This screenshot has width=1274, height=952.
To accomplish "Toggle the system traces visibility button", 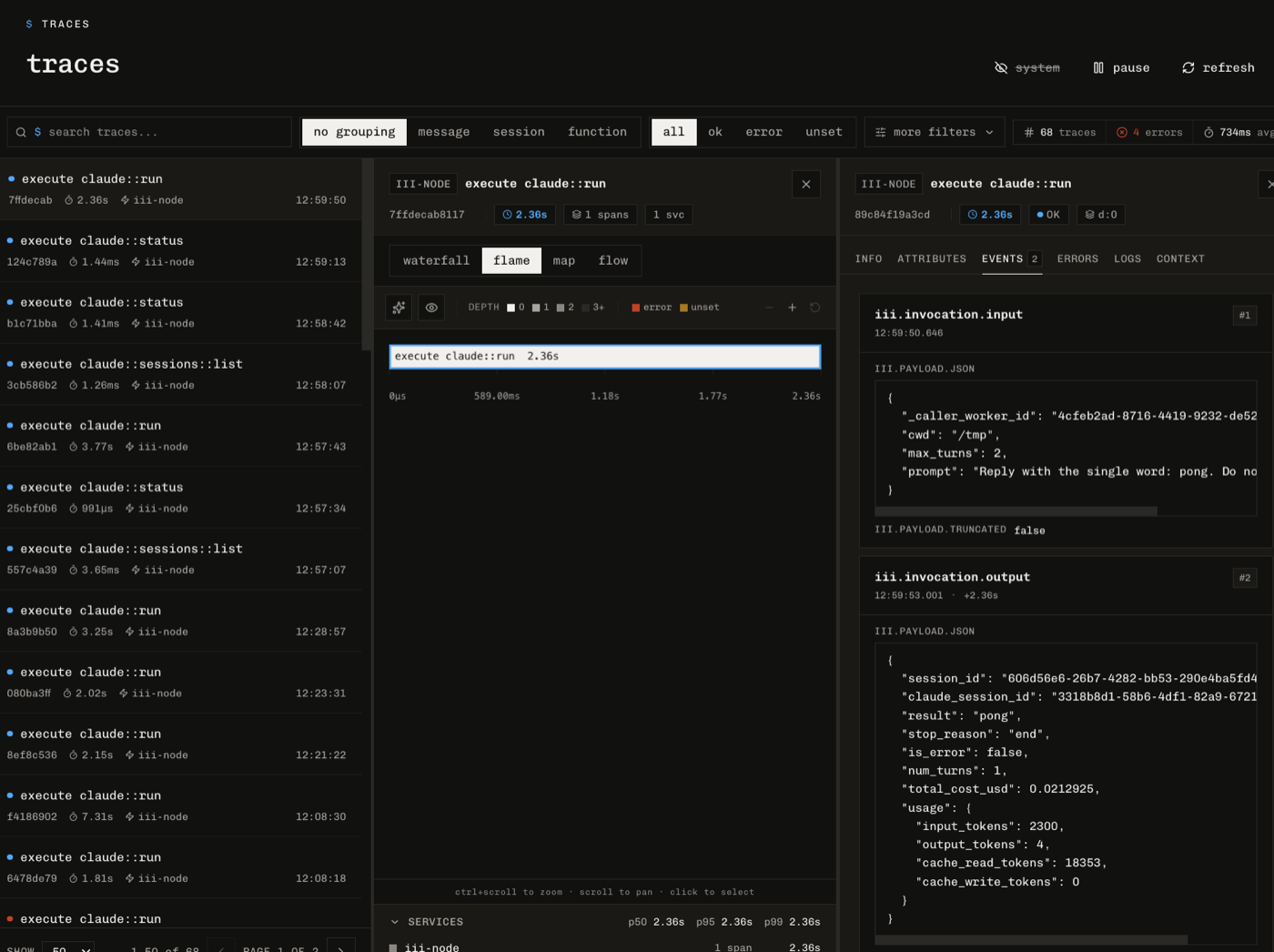I will point(1026,67).
